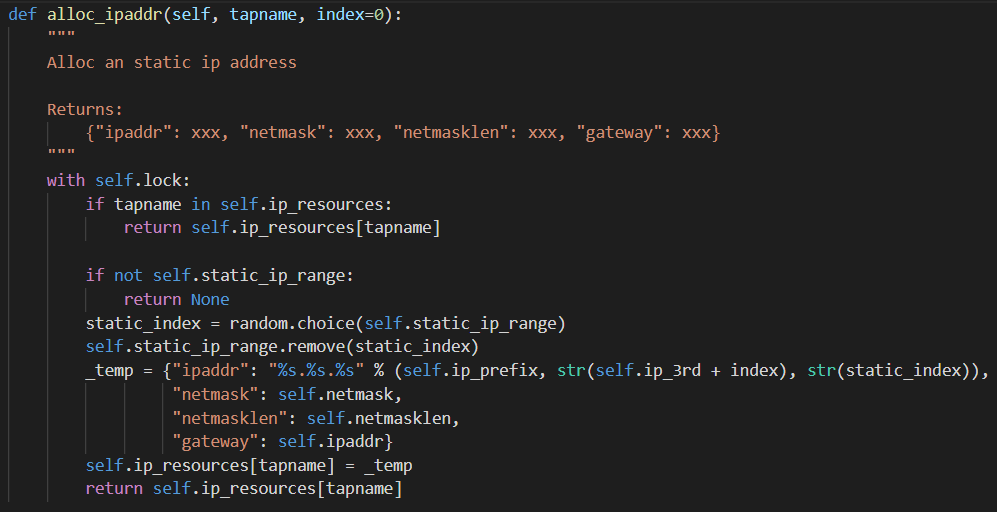Click the static_index variable being assigned
Screen dimensions: 997x512
[x=143, y=324]
